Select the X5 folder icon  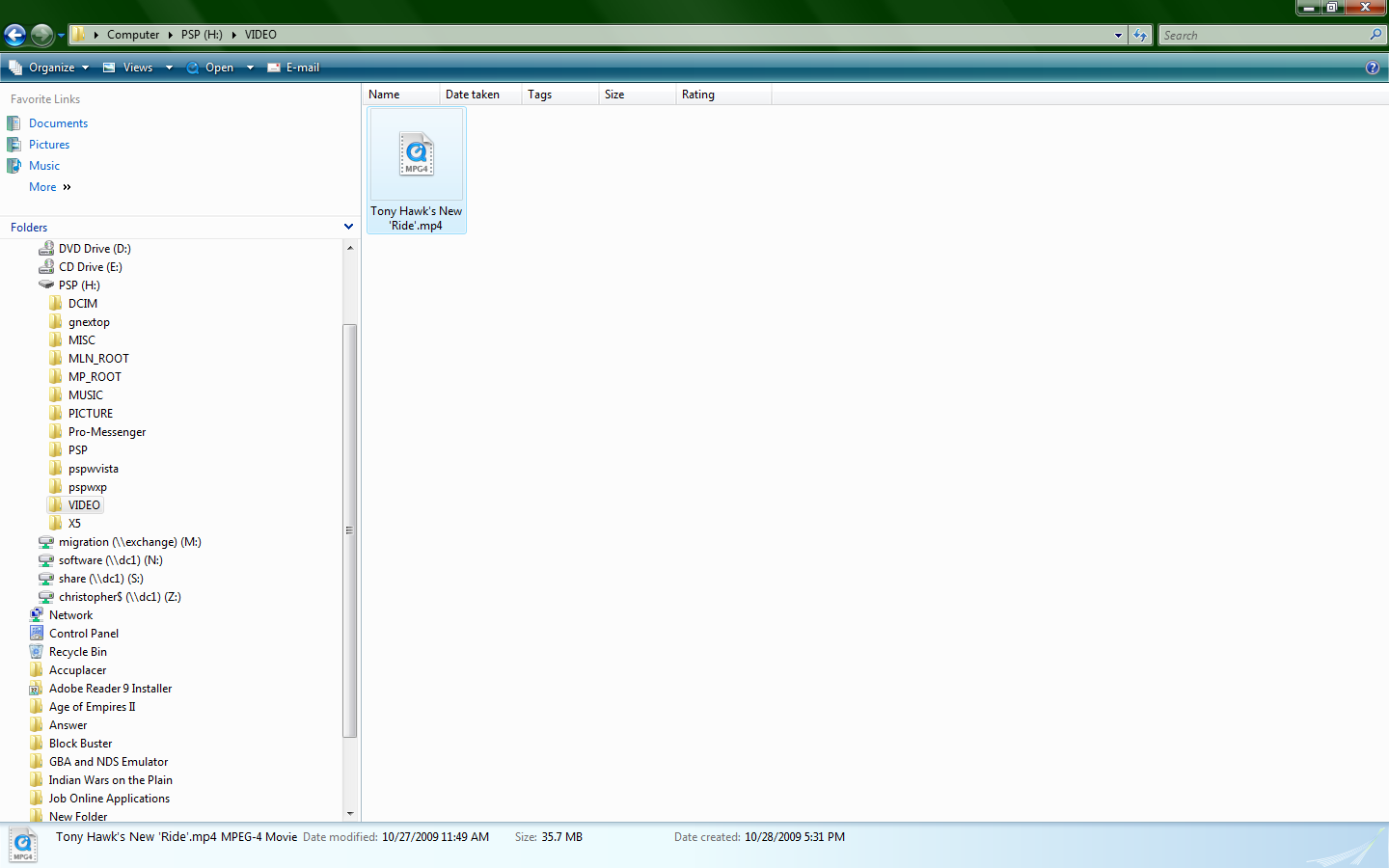pyautogui.click(x=56, y=524)
